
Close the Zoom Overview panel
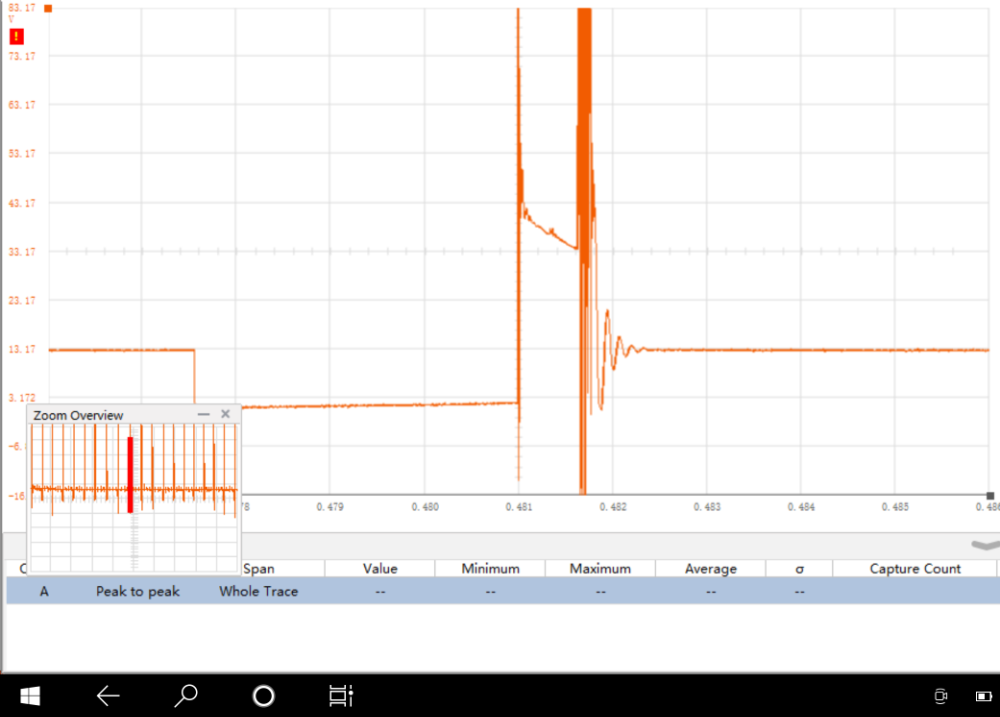click(x=226, y=414)
